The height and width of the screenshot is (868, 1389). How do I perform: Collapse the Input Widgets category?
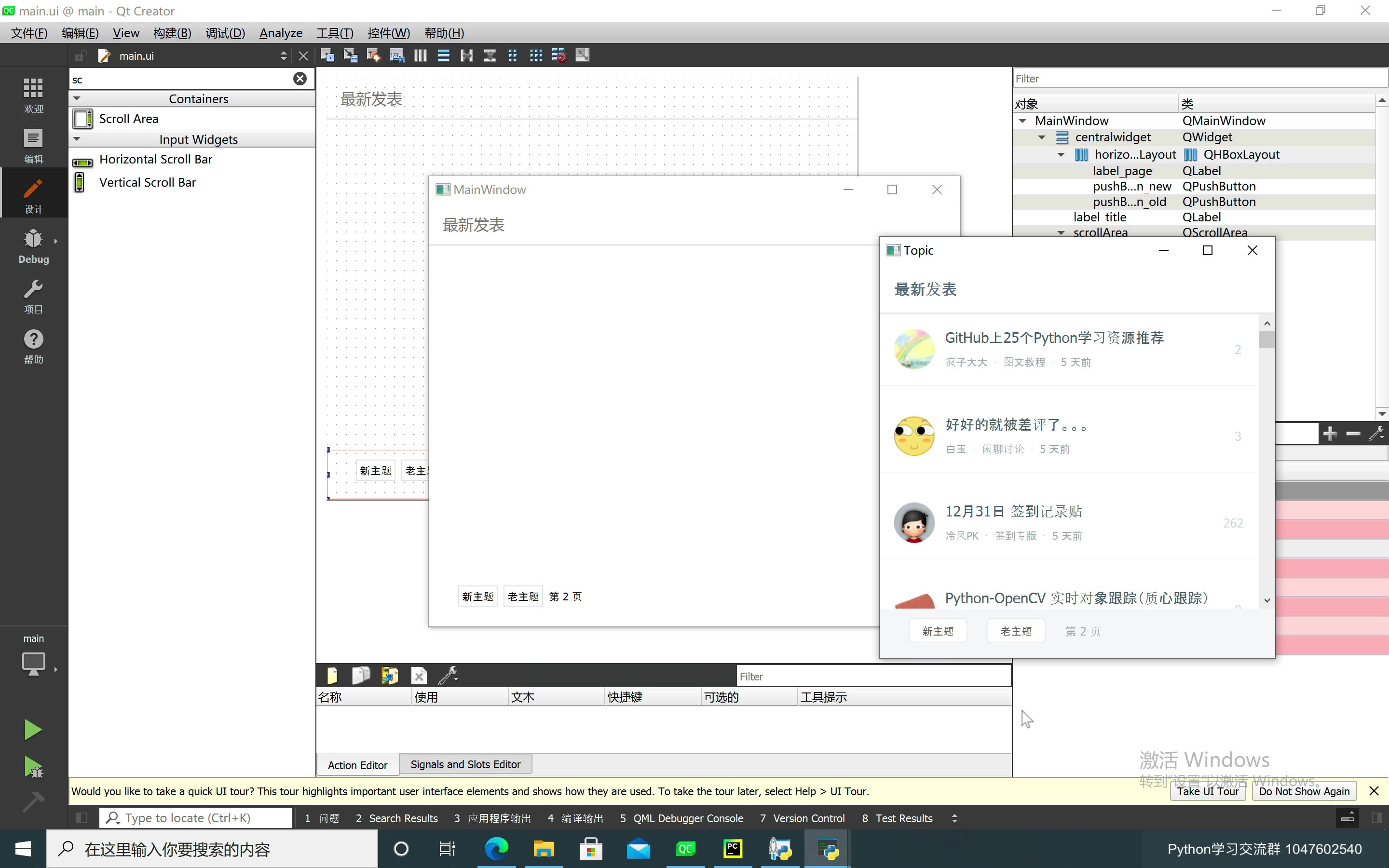pyautogui.click(x=77, y=139)
